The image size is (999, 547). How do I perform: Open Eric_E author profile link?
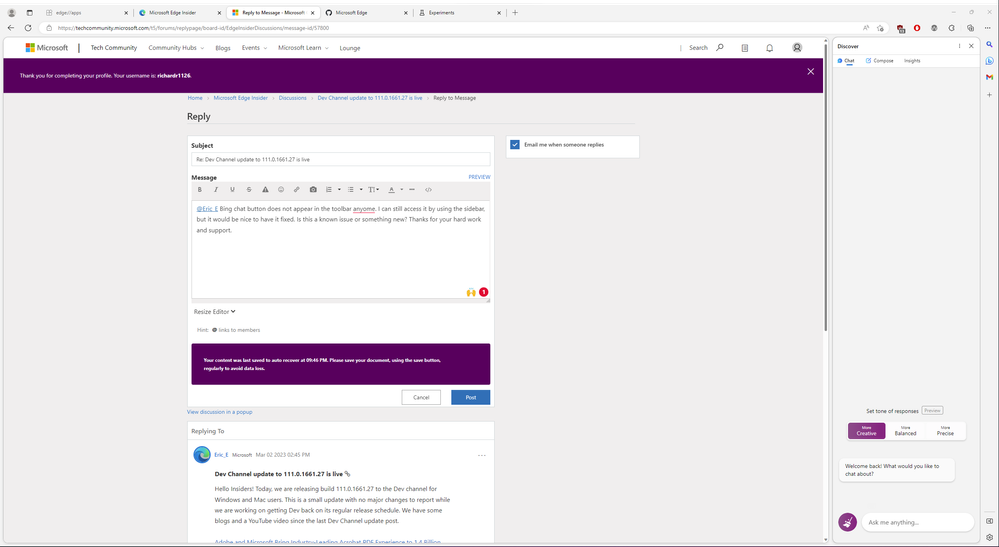pyautogui.click(x=221, y=455)
